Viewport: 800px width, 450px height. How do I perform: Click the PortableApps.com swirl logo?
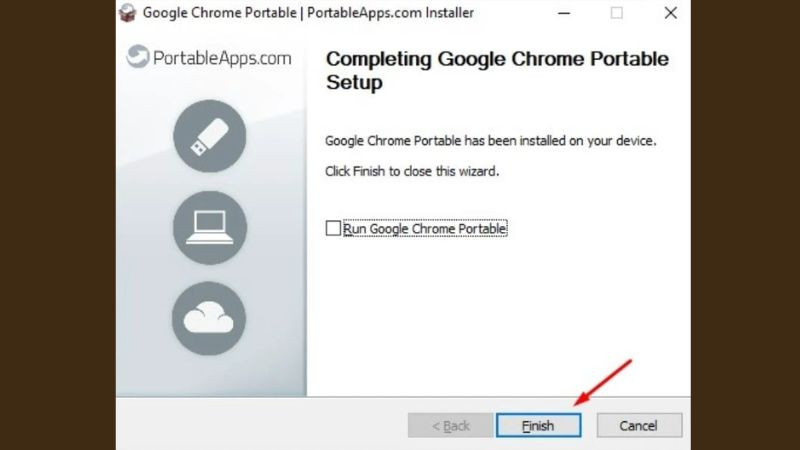(x=138, y=56)
